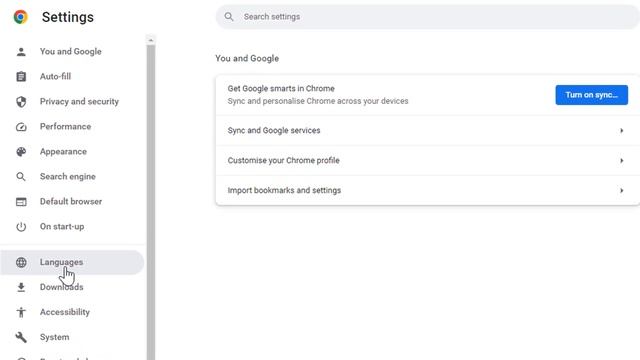Focus the Search settings input field
Image resolution: width=640 pixels, height=360 pixels.
(x=427, y=17)
